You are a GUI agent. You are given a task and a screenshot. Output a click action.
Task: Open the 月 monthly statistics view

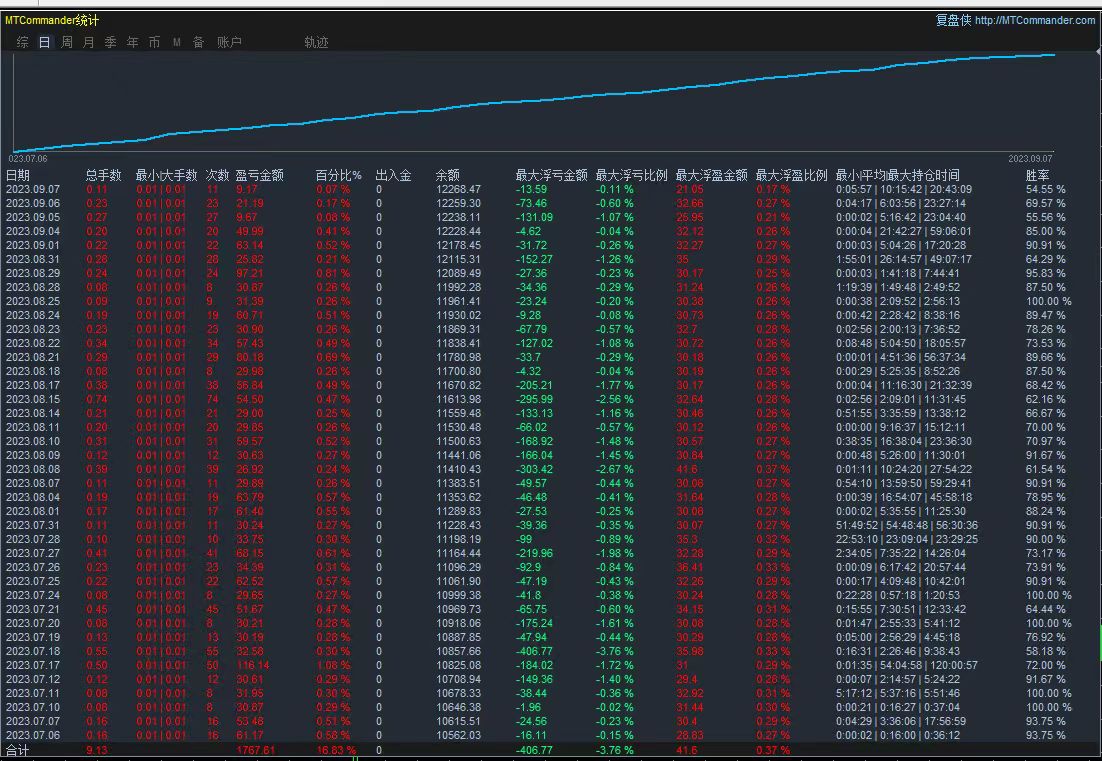[88, 42]
